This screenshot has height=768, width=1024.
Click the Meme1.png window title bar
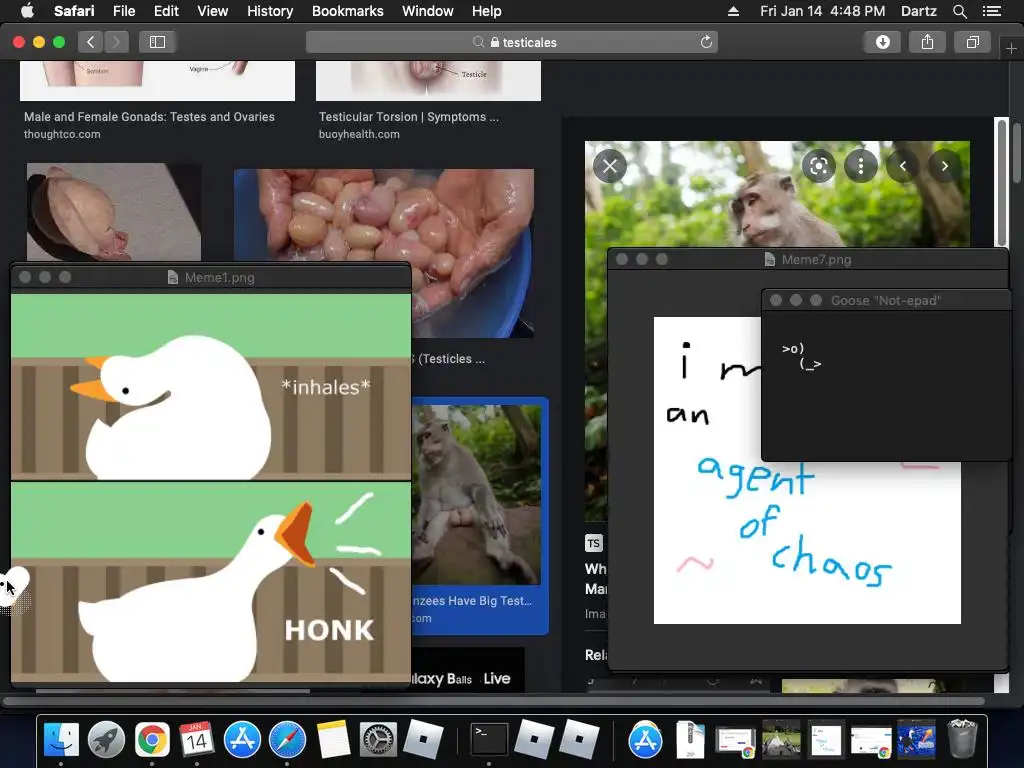click(x=211, y=278)
